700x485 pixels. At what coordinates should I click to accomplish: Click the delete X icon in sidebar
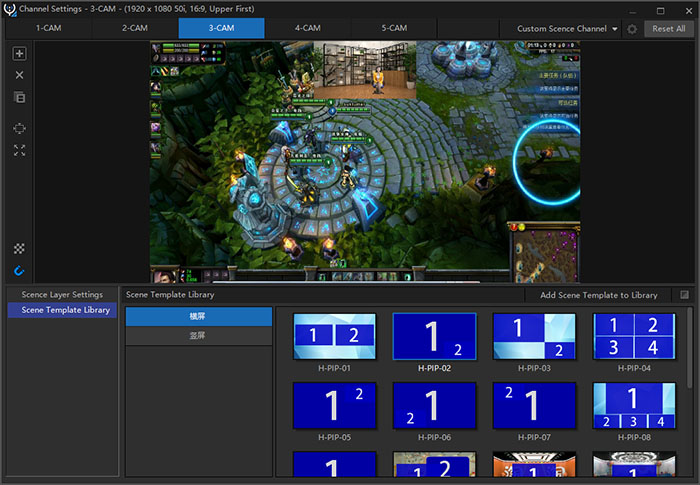[19, 75]
